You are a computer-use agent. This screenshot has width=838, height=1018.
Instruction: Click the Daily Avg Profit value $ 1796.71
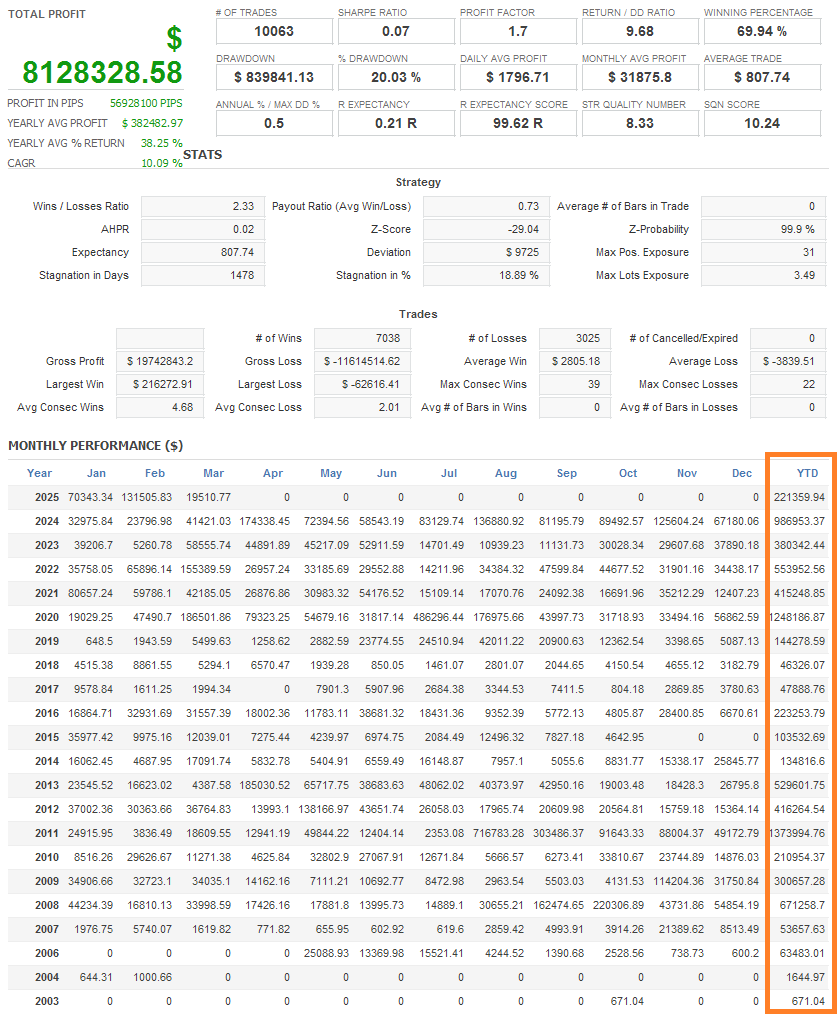(518, 77)
